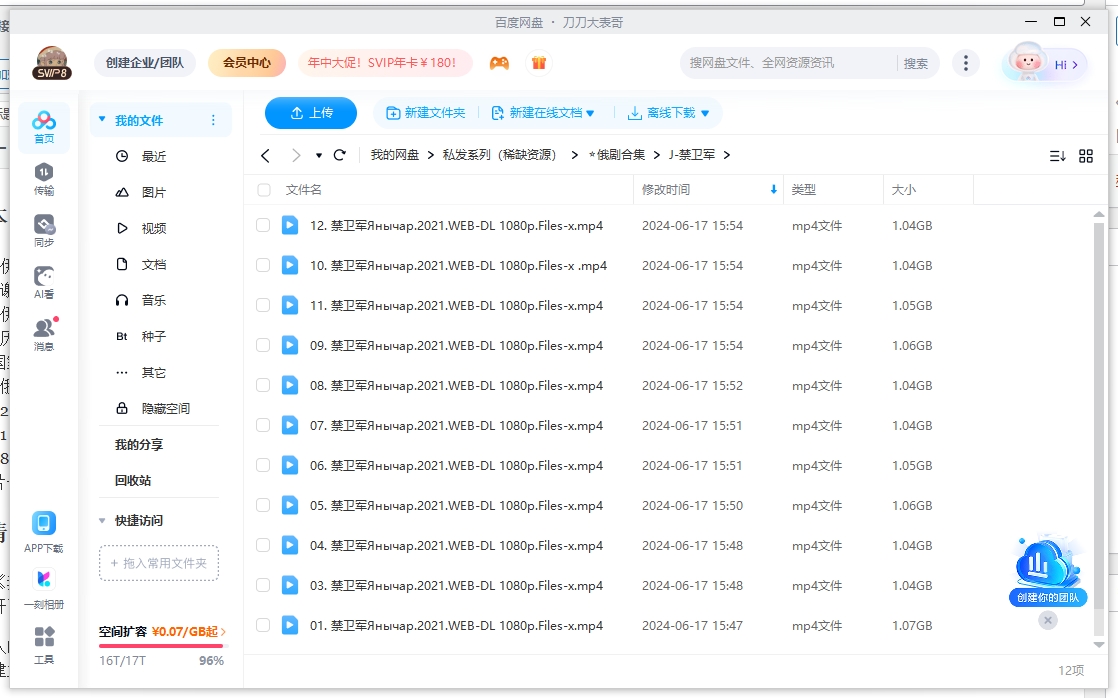Click the search input field
The height and width of the screenshot is (698, 1118).
pyautogui.click(x=788, y=63)
